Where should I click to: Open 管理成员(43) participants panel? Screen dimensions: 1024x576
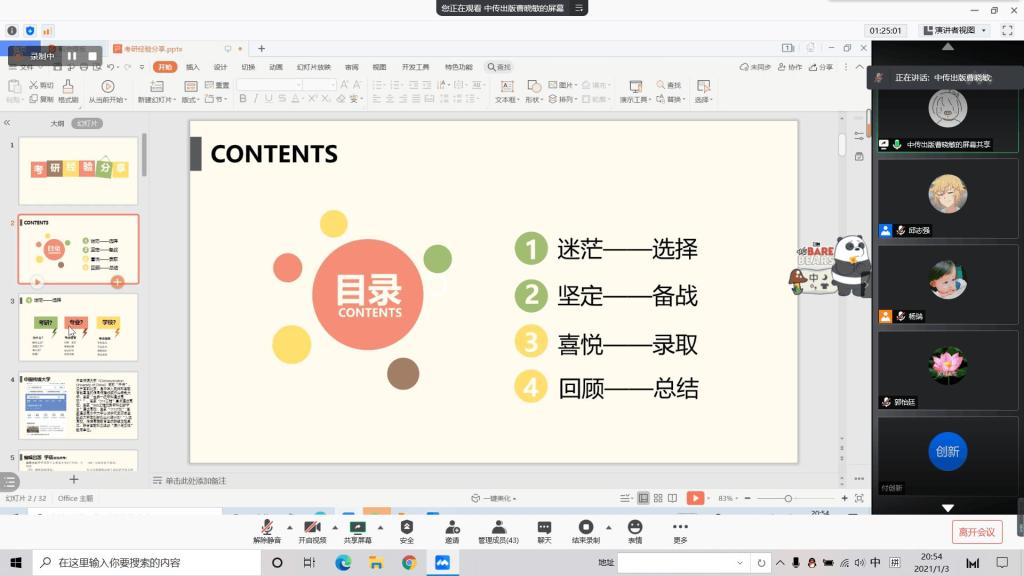498,527
